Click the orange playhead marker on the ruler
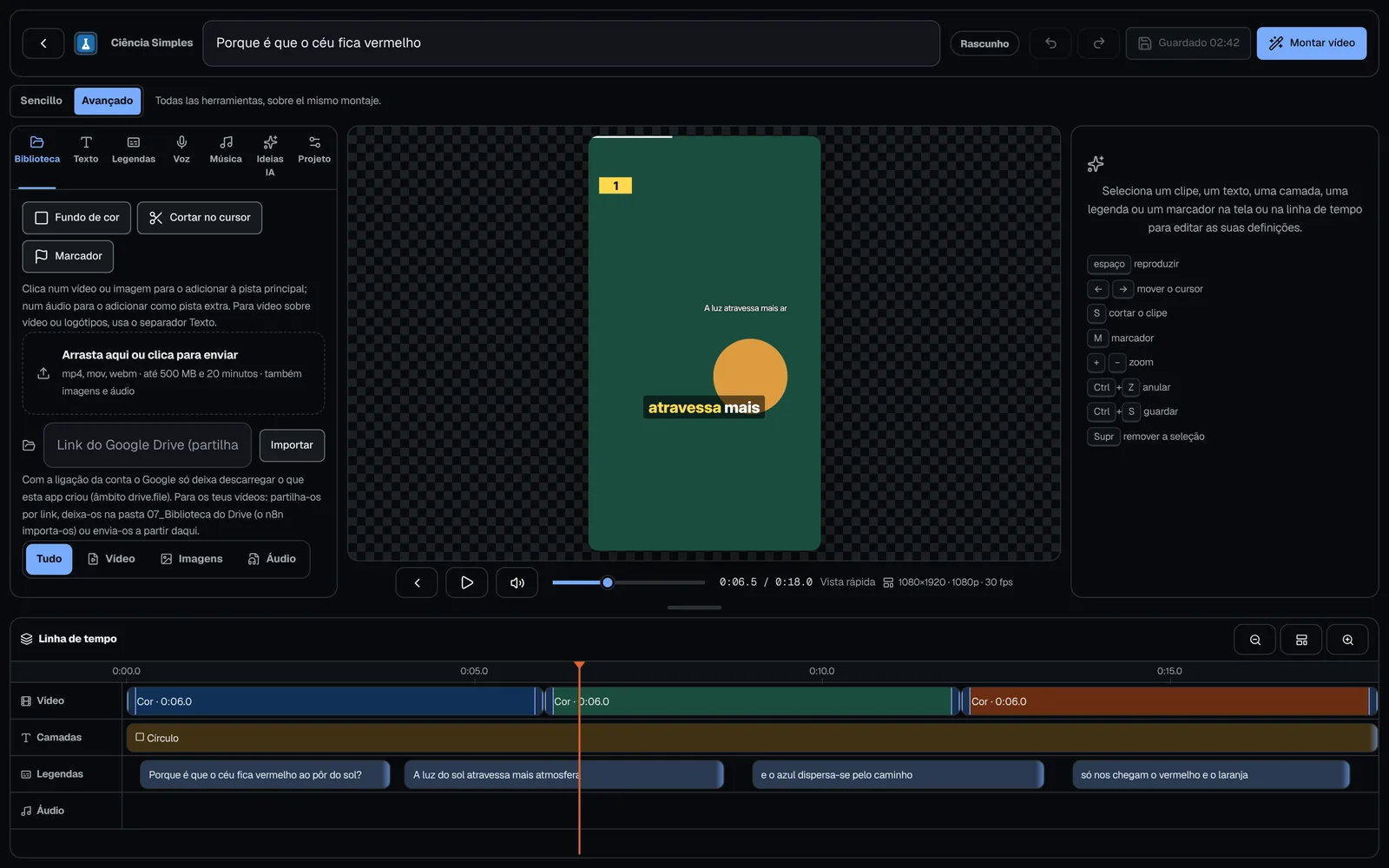This screenshot has width=1389, height=868. pos(579,666)
